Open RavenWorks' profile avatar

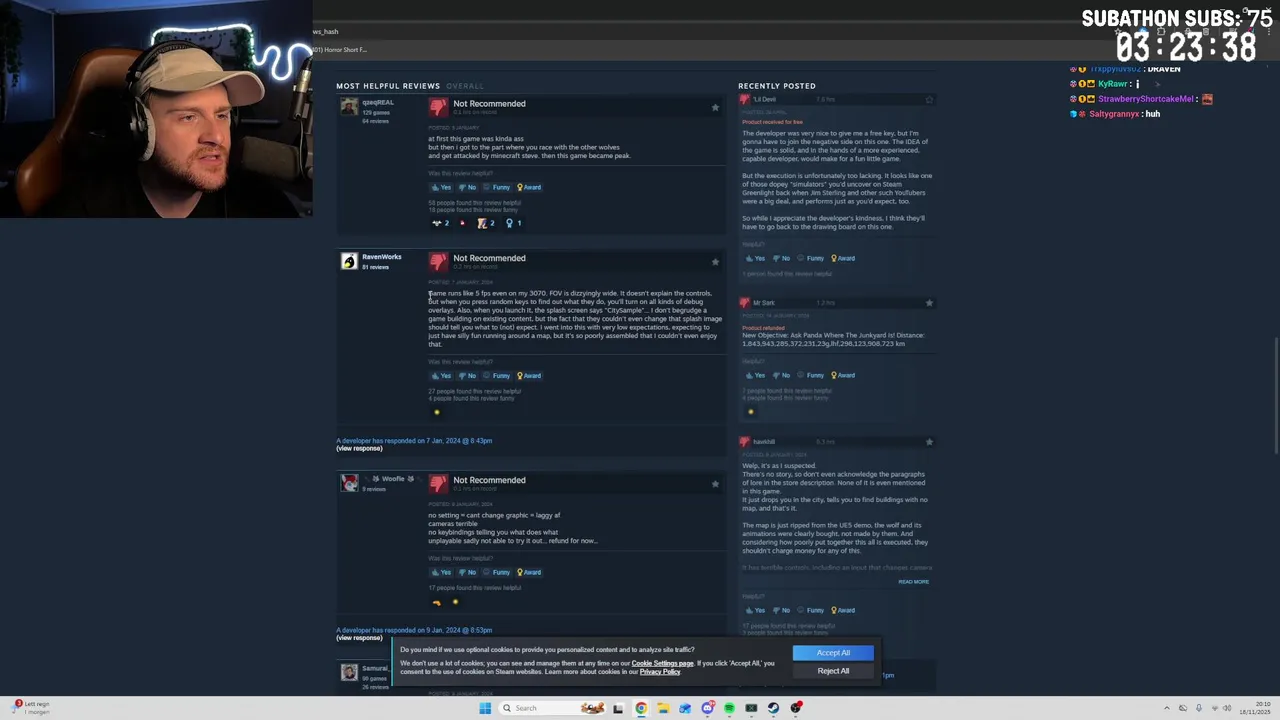(348, 262)
